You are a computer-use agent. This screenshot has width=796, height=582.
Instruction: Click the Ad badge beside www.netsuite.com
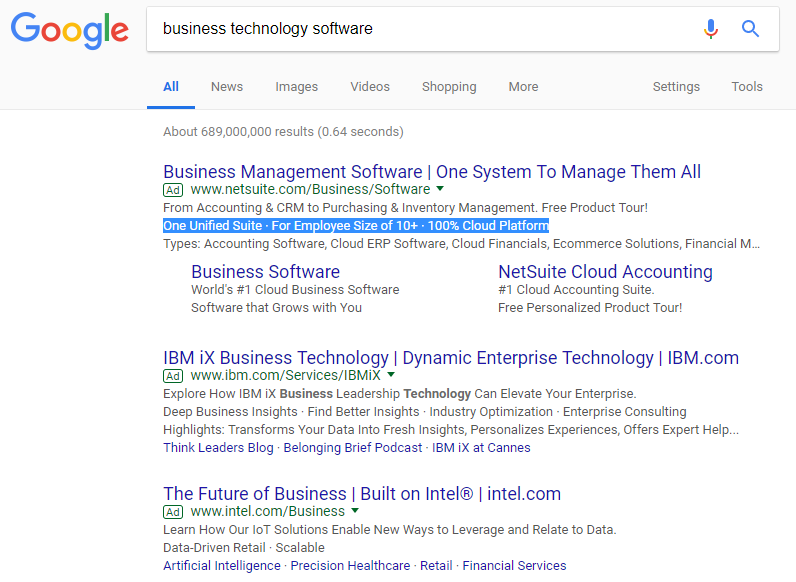pyautogui.click(x=173, y=190)
